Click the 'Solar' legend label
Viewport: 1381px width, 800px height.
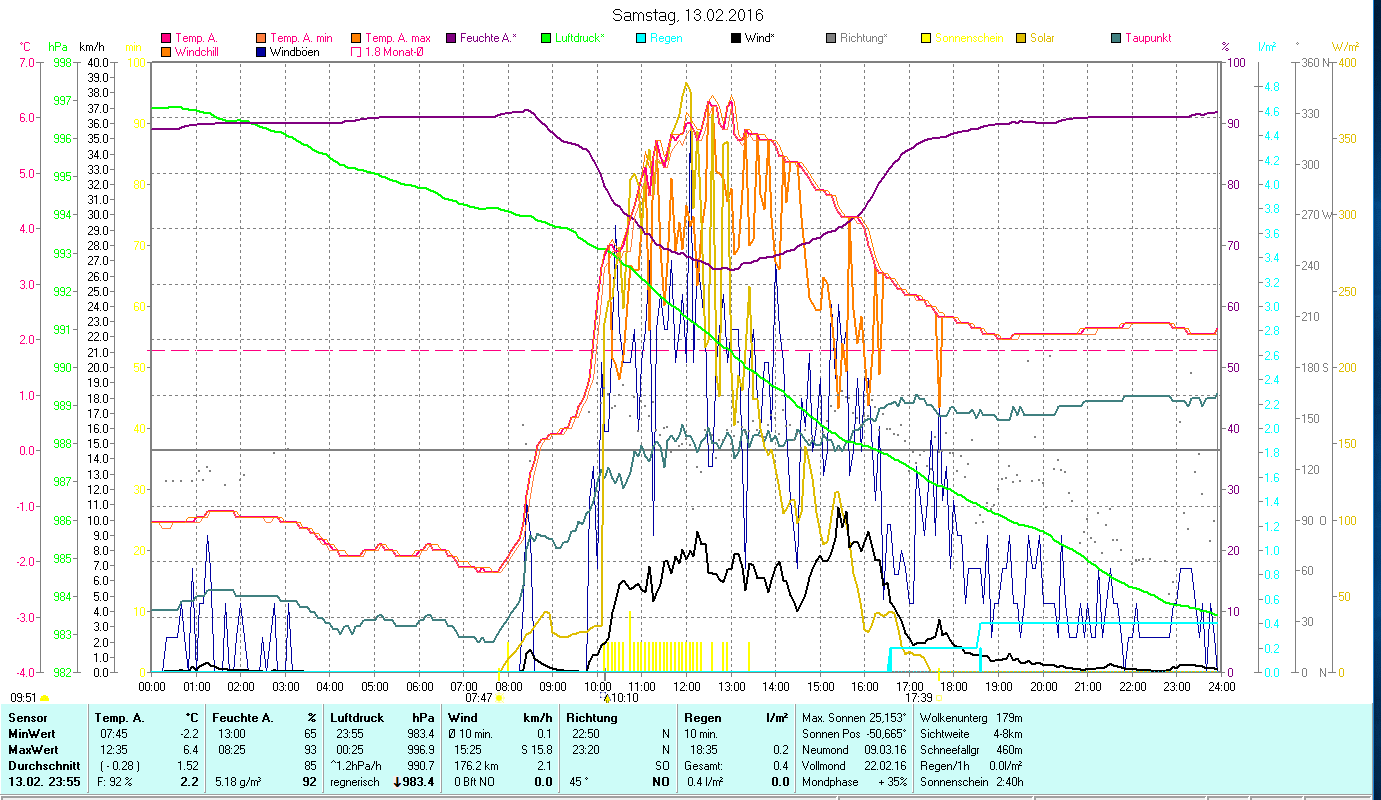coord(1042,39)
